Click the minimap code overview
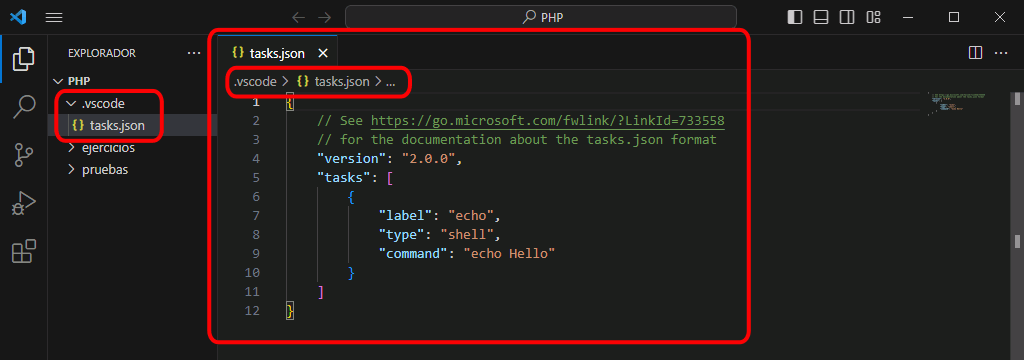Viewport: 1024px width, 360px height. (958, 105)
